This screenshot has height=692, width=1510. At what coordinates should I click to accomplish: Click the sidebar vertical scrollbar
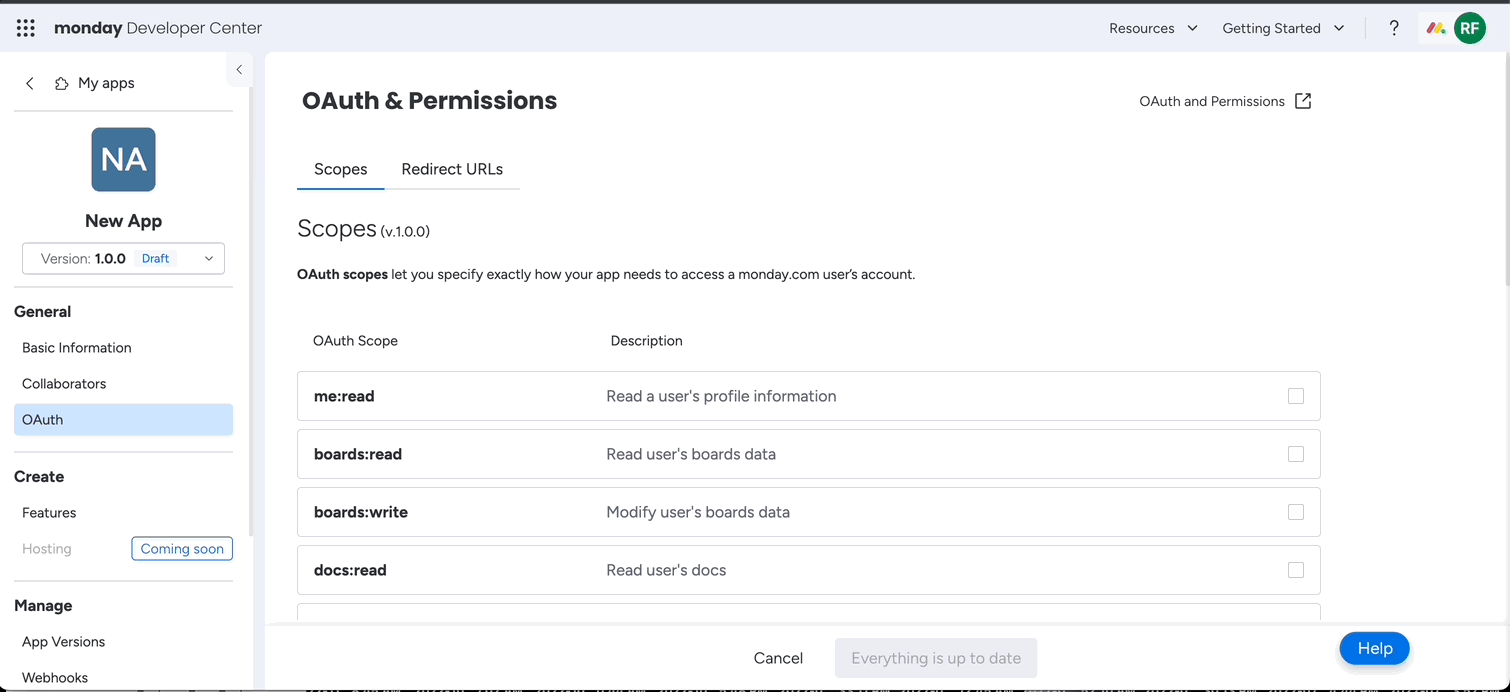click(251, 310)
